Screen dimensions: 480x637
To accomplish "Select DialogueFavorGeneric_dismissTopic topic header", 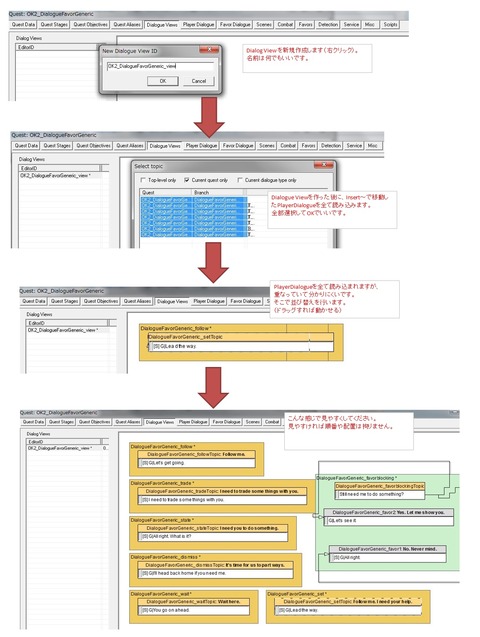I will [x=216, y=565].
